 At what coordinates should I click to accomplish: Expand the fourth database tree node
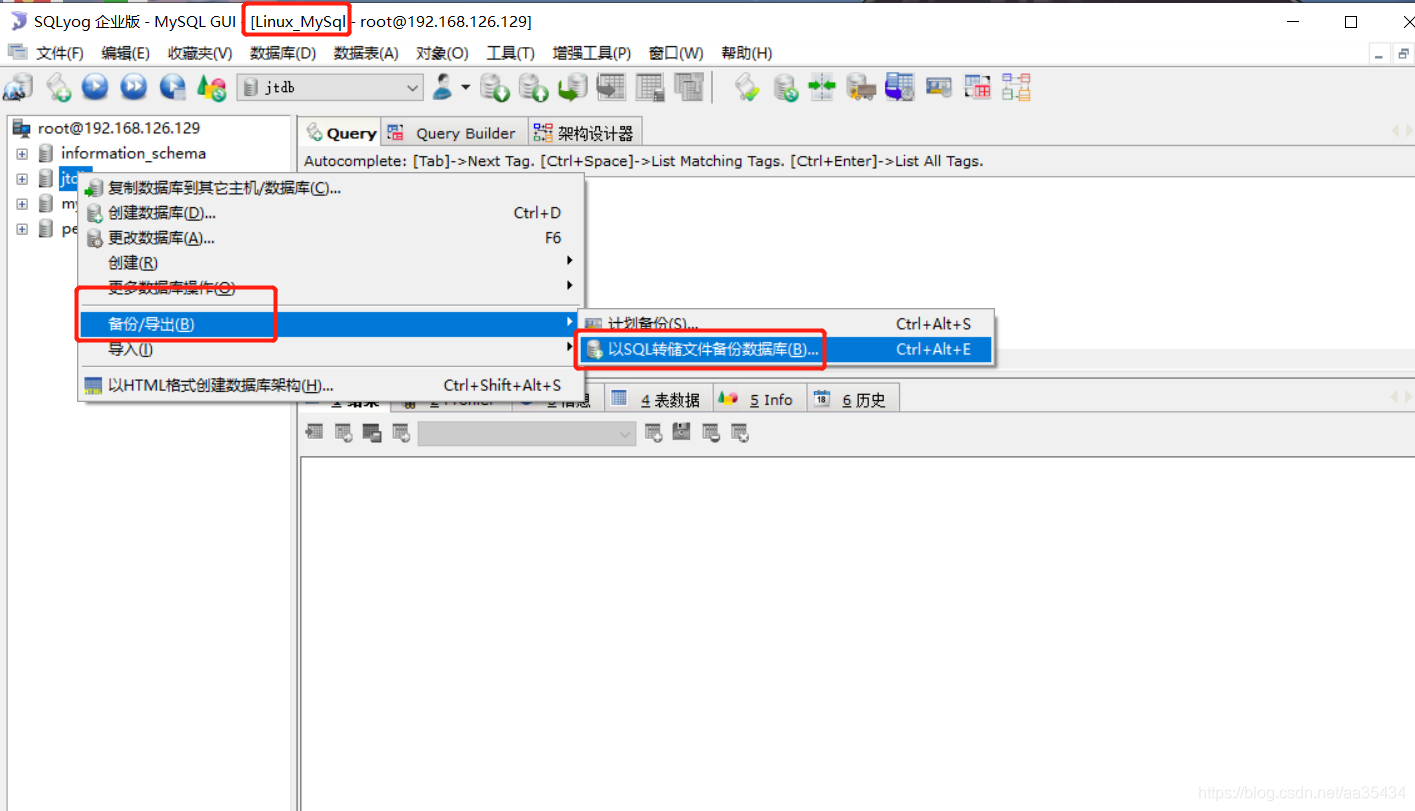[x=22, y=229]
